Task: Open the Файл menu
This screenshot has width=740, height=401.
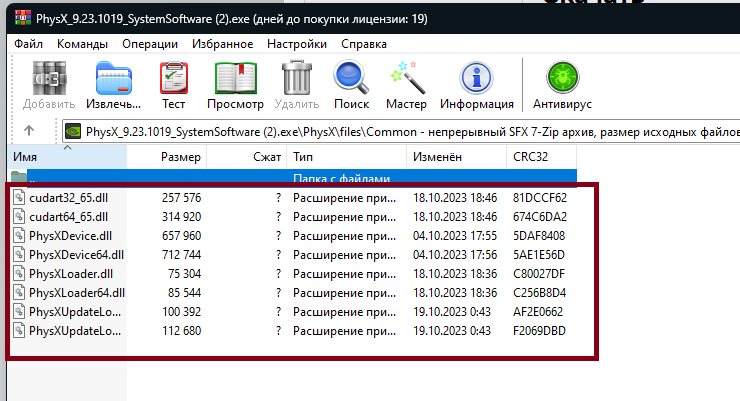Action: [x=28, y=44]
